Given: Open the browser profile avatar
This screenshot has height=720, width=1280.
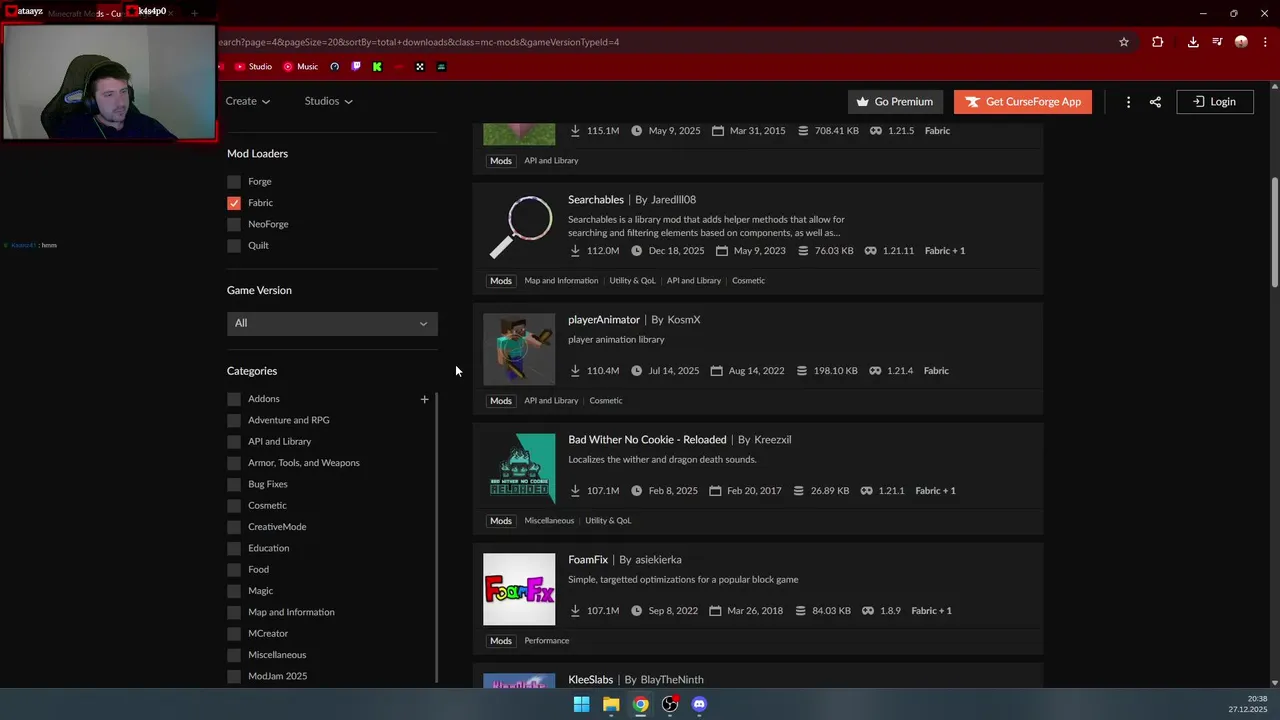Looking at the screenshot, I should (x=1241, y=42).
